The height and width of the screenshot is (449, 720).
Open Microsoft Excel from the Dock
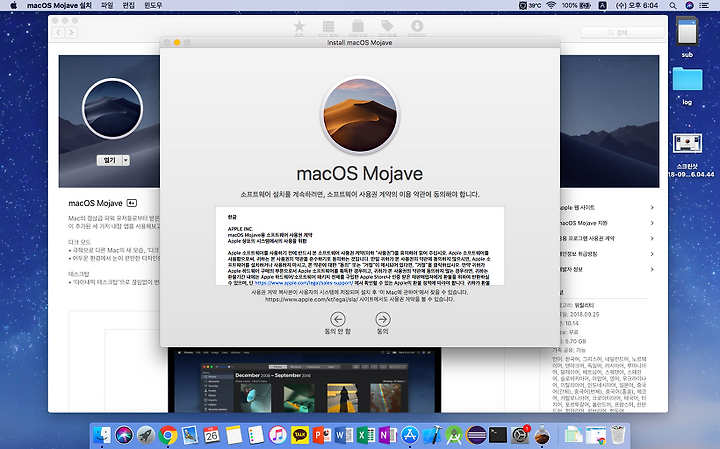(x=366, y=435)
